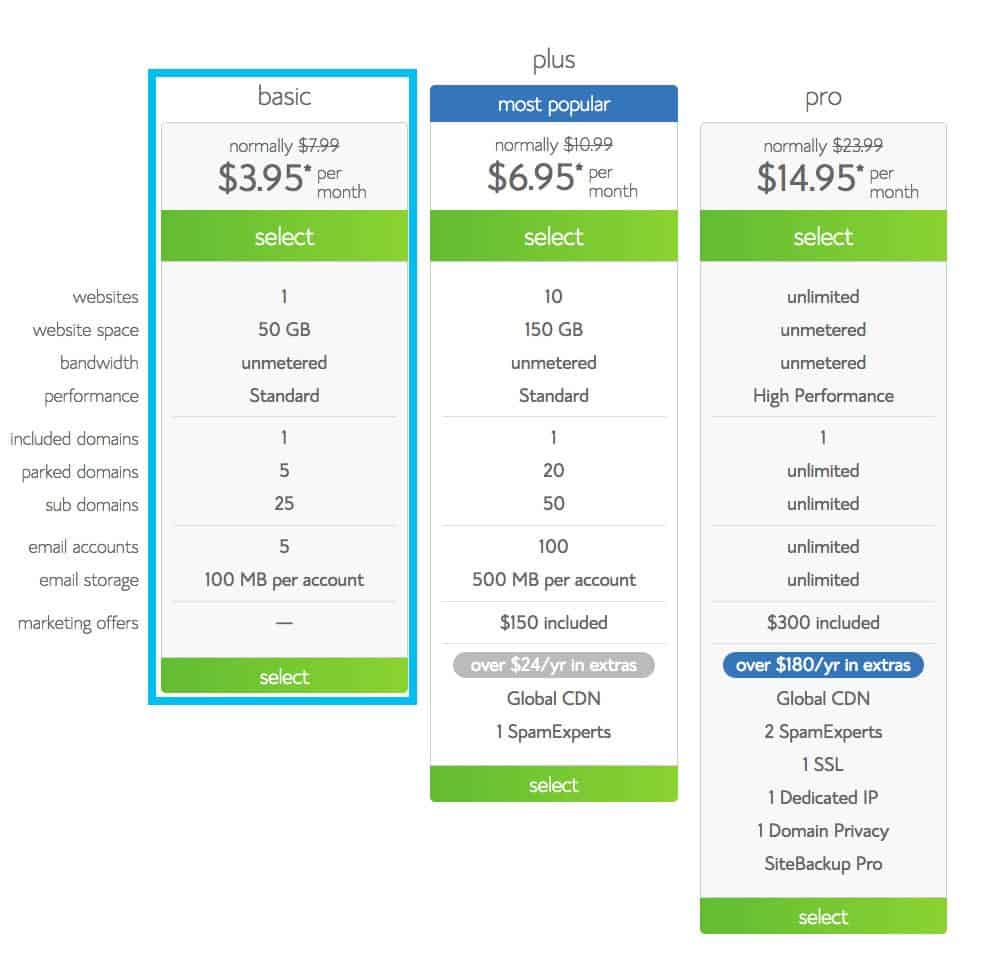Click the pro plan heading

(x=823, y=98)
